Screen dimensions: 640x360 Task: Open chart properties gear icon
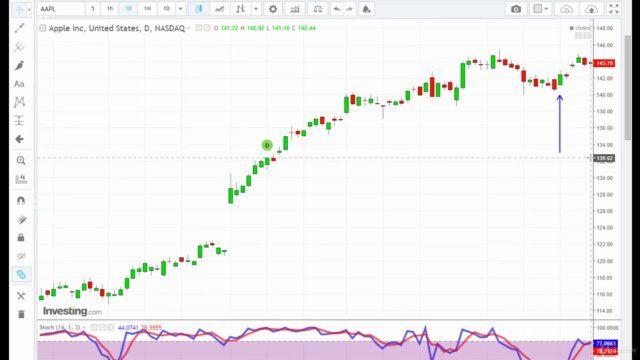point(273,9)
